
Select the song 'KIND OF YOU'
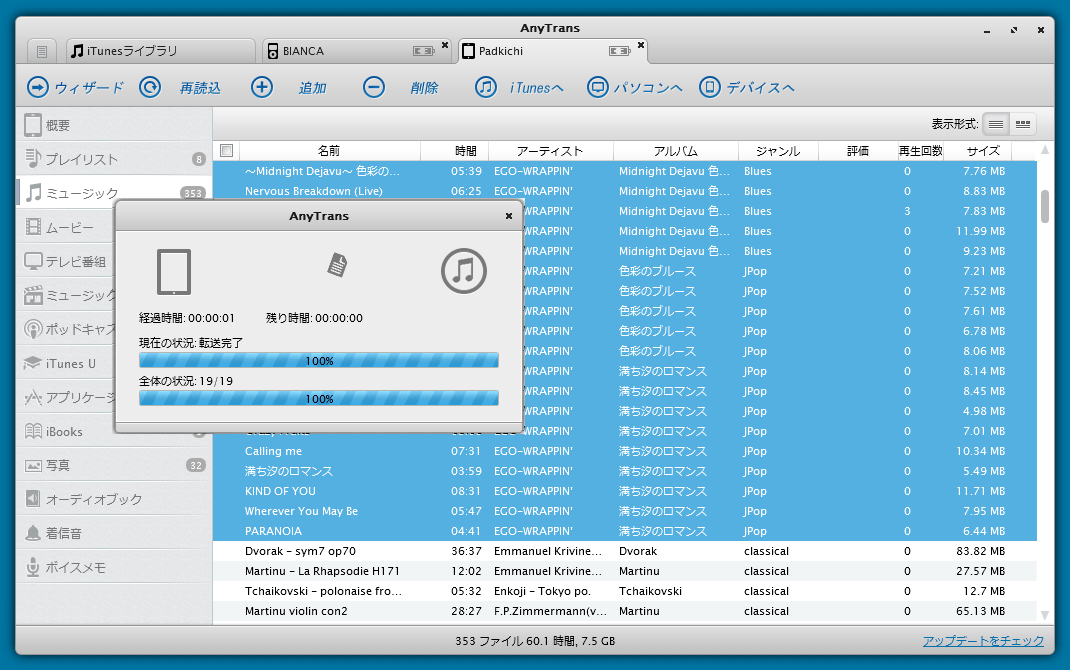click(x=624, y=491)
